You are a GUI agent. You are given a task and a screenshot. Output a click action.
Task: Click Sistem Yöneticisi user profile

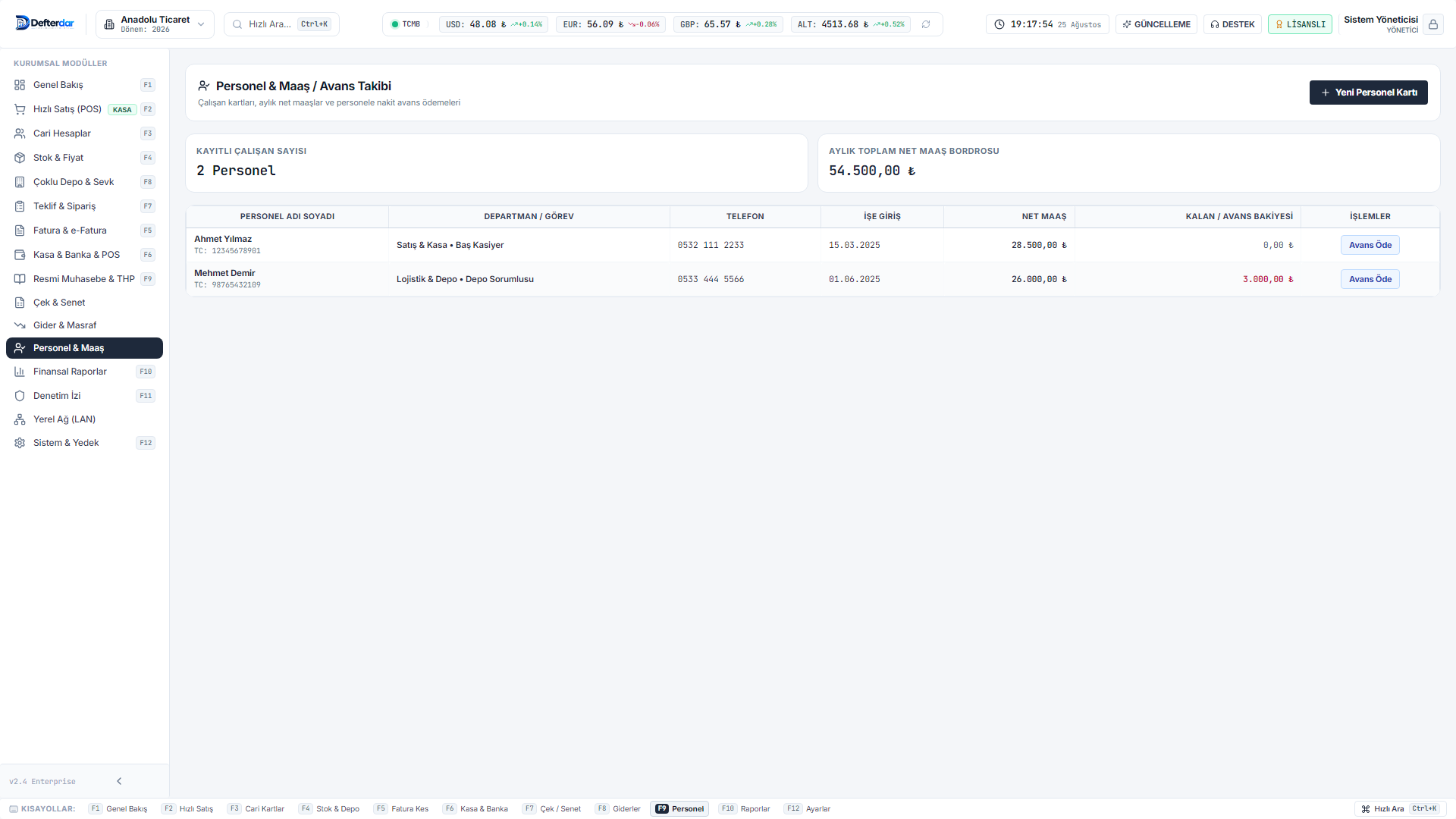click(1381, 24)
